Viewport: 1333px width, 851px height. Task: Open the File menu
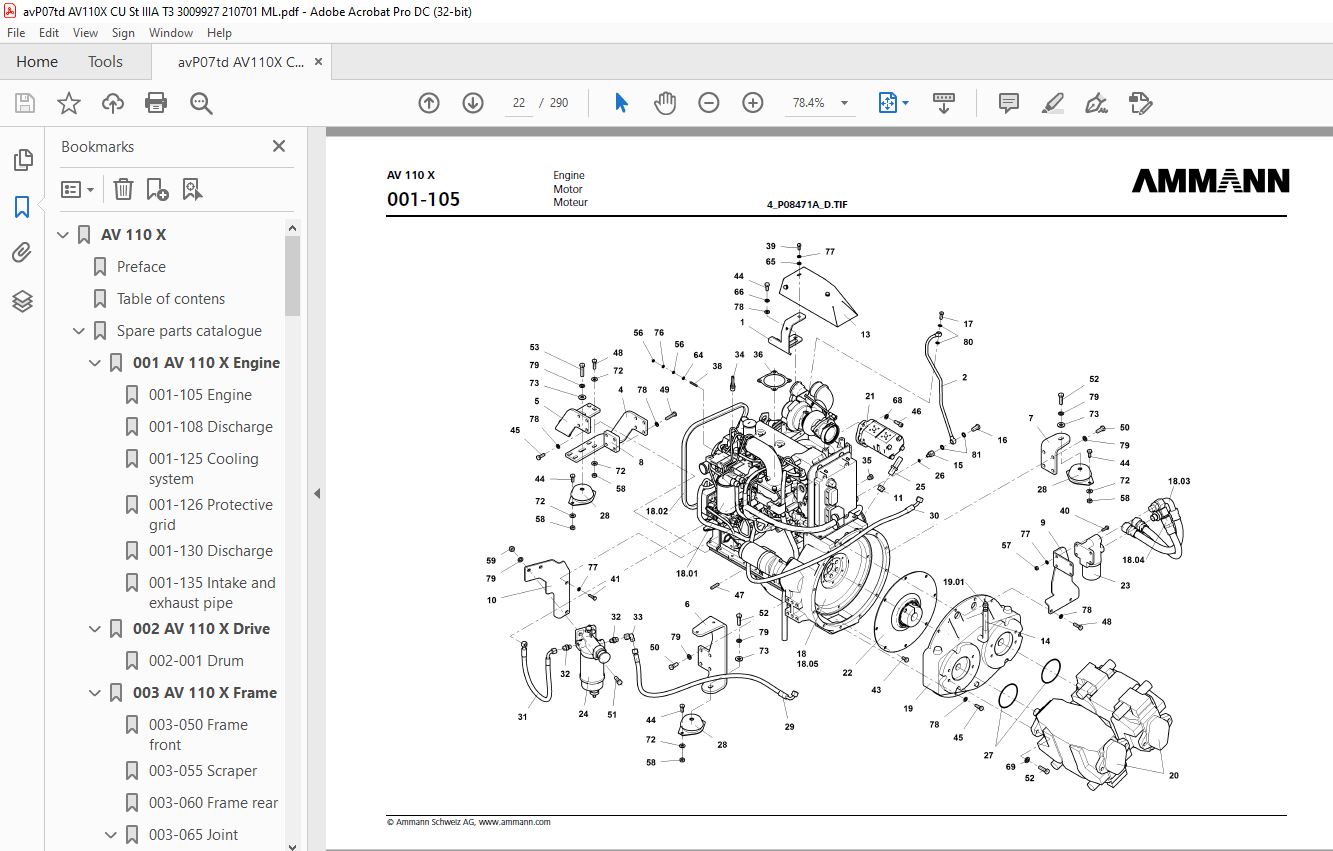[16, 33]
